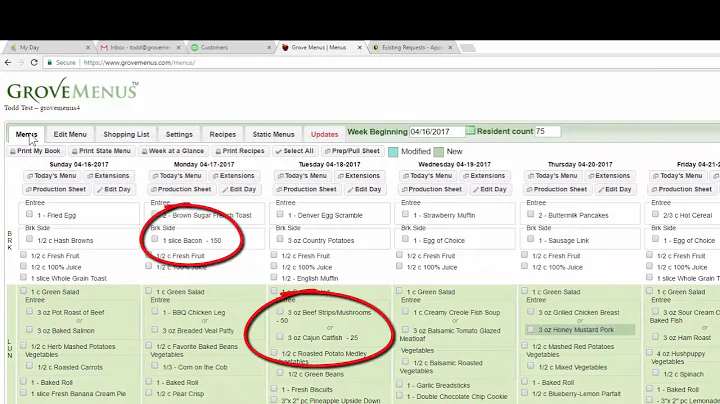Screen dimensions: 720x404
Task: Close the My Day browser tab
Action: pos(88,47)
